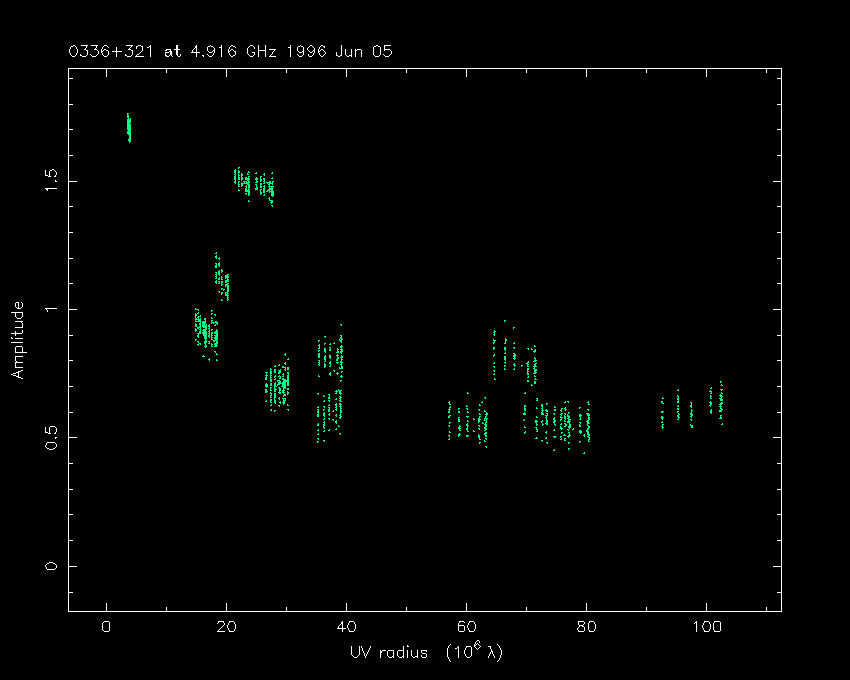The width and height of the screenshot is (850, 680).
Task: Select the isolated data cluster near amplitude 1.7
Action: [x=128, y=127]
